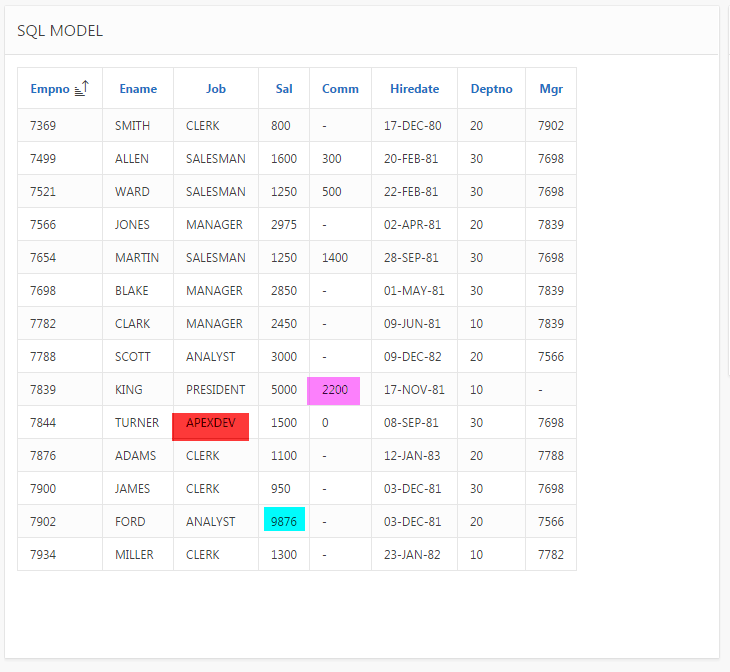Image resolution: width=730 pixels, height=672 pixels.
Task: Click the name FORD
Action: pyautogui.click(x=130, y=522)
